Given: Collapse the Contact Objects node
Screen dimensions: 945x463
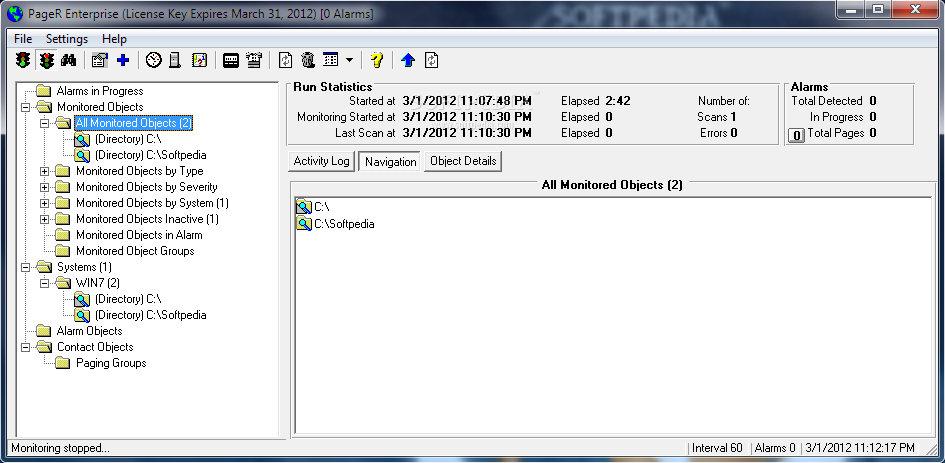Looking at the screenshot, I should [x=25, y=347].
